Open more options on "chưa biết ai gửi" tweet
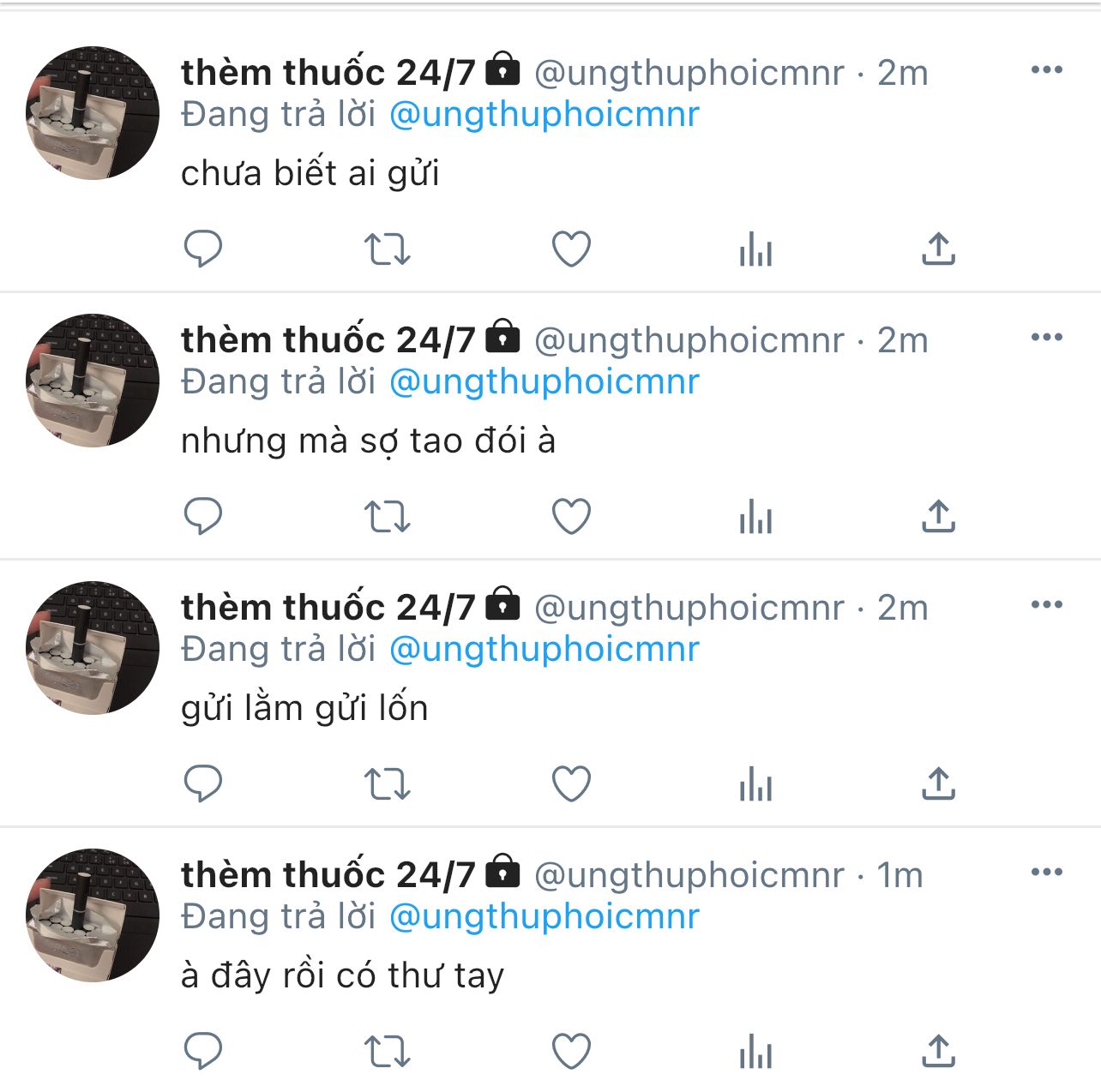This screenshot has height=1092, width=1101. [x=1046, y=70]
